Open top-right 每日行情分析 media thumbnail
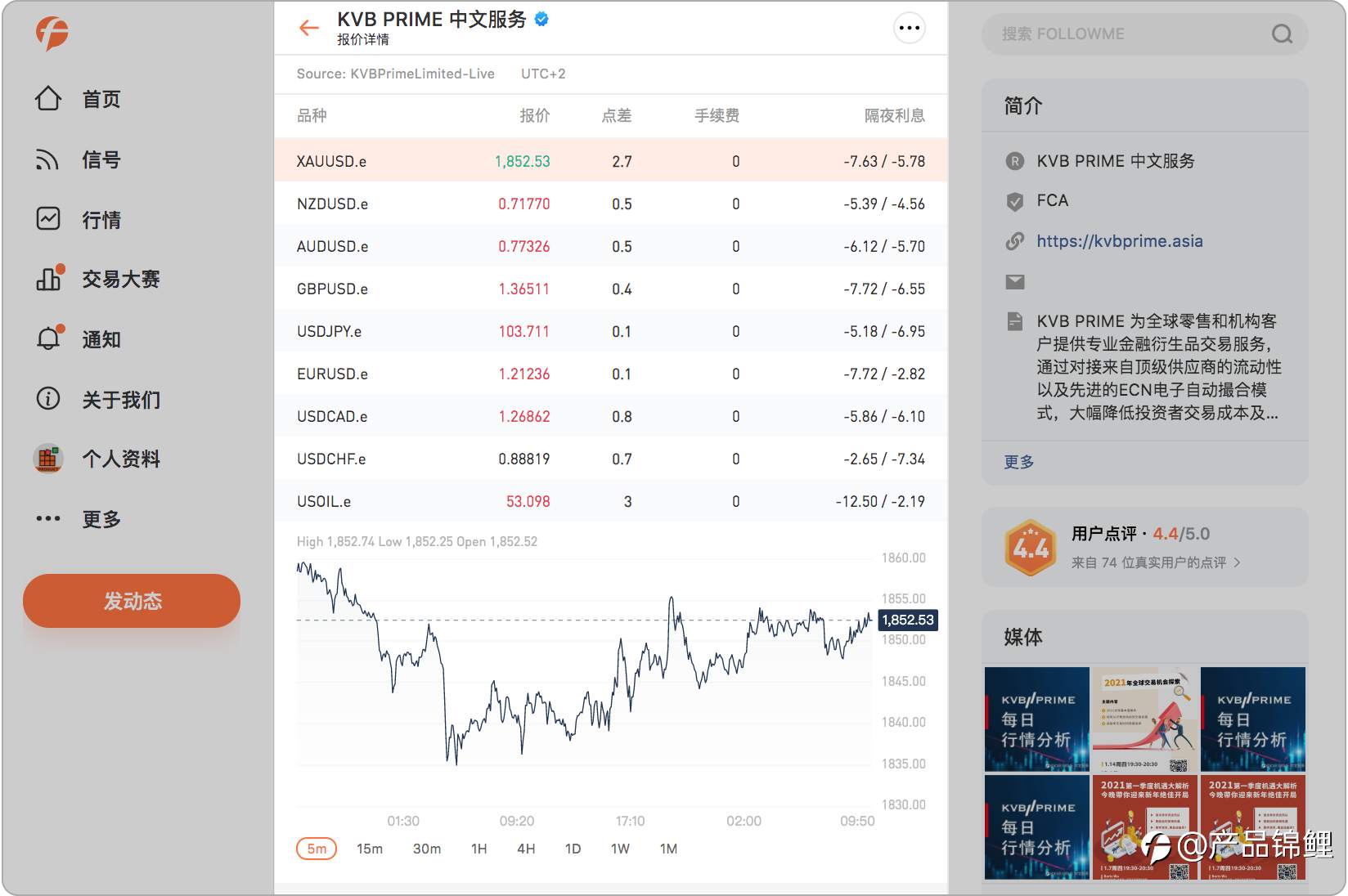Viewport: 1348px width, 896px height. 1252,719
